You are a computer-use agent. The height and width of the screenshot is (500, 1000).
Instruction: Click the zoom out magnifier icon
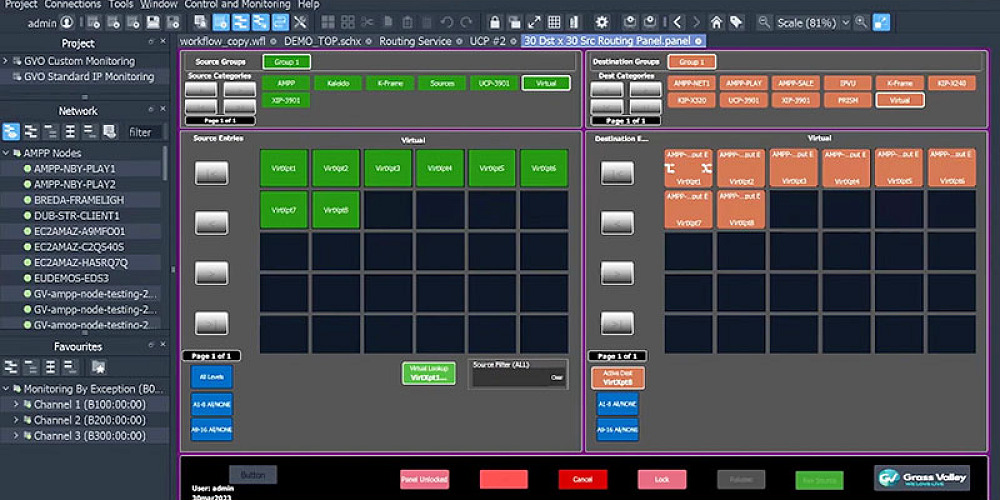765,22
